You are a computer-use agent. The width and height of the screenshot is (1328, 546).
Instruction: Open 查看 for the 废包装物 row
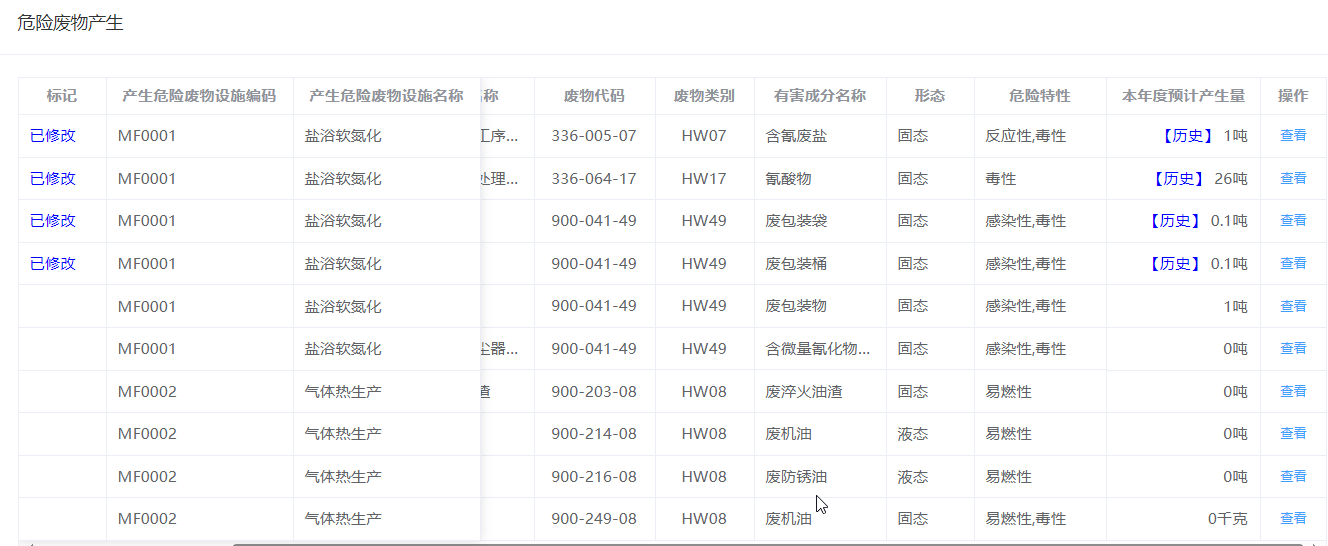[1293, 306]
